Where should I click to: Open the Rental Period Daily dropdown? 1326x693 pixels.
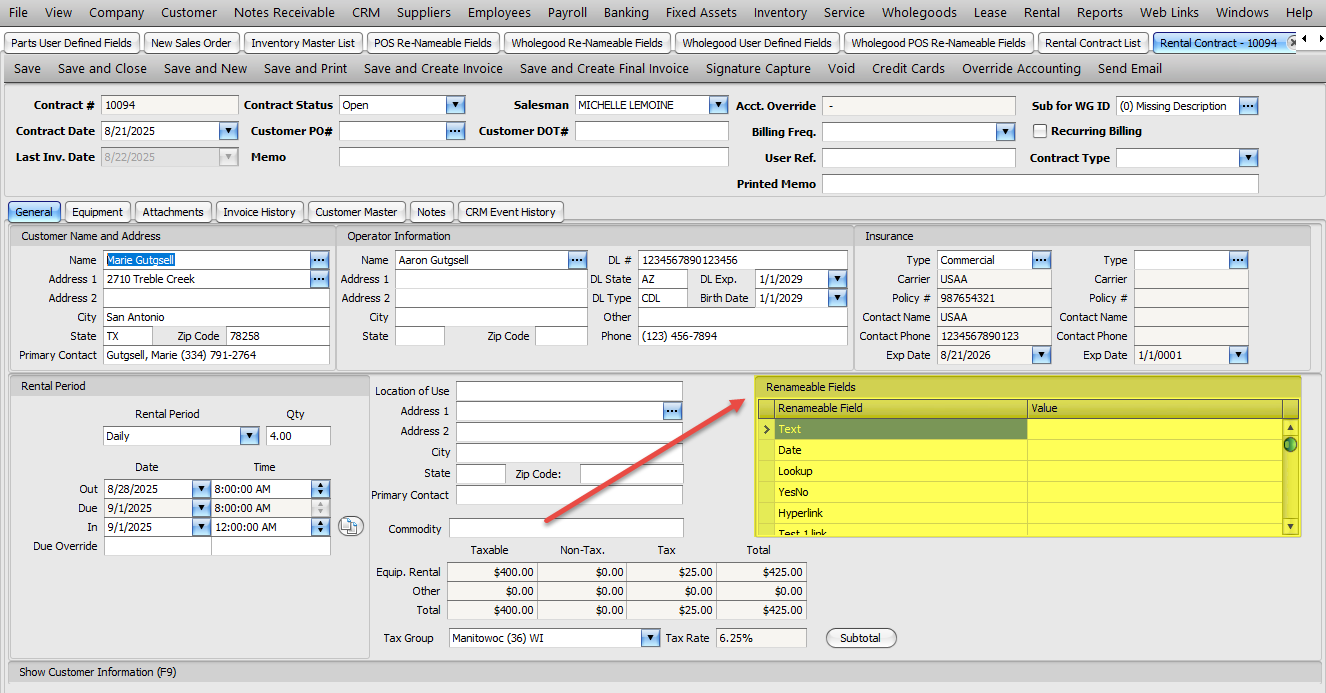(x=249, y=436)
